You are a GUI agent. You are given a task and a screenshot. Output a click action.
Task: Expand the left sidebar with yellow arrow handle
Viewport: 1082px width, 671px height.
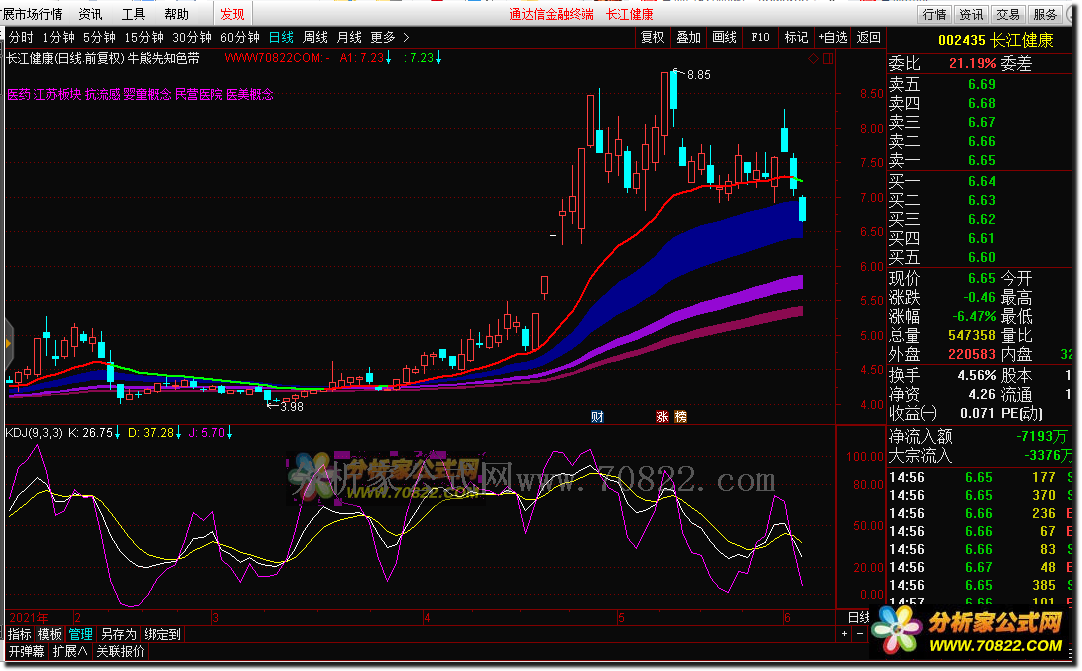click(x=8, y=343)
